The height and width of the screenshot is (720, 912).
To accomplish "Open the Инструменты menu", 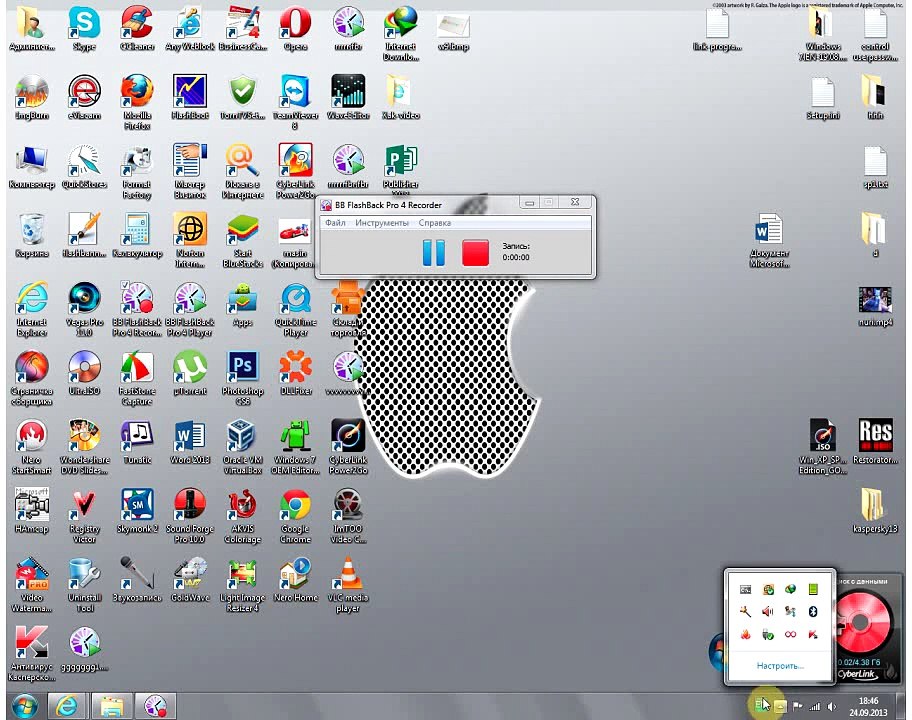I will 382,223.
